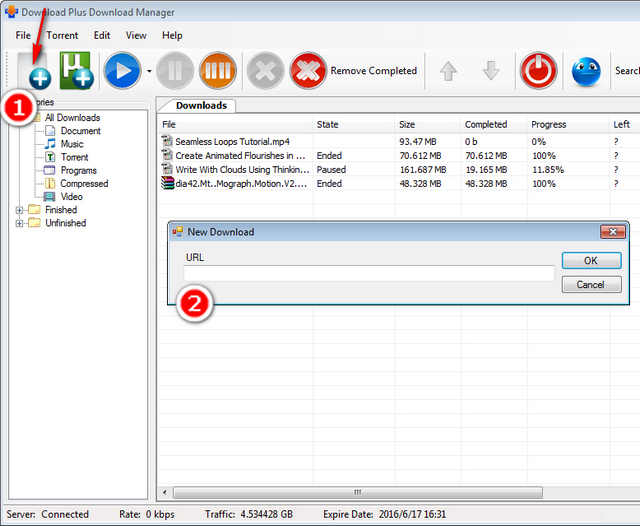Click the Compressed archive category icon
The height and width of the screenshot is (526, 640).
pyautogui.click(x=50, y=183)
